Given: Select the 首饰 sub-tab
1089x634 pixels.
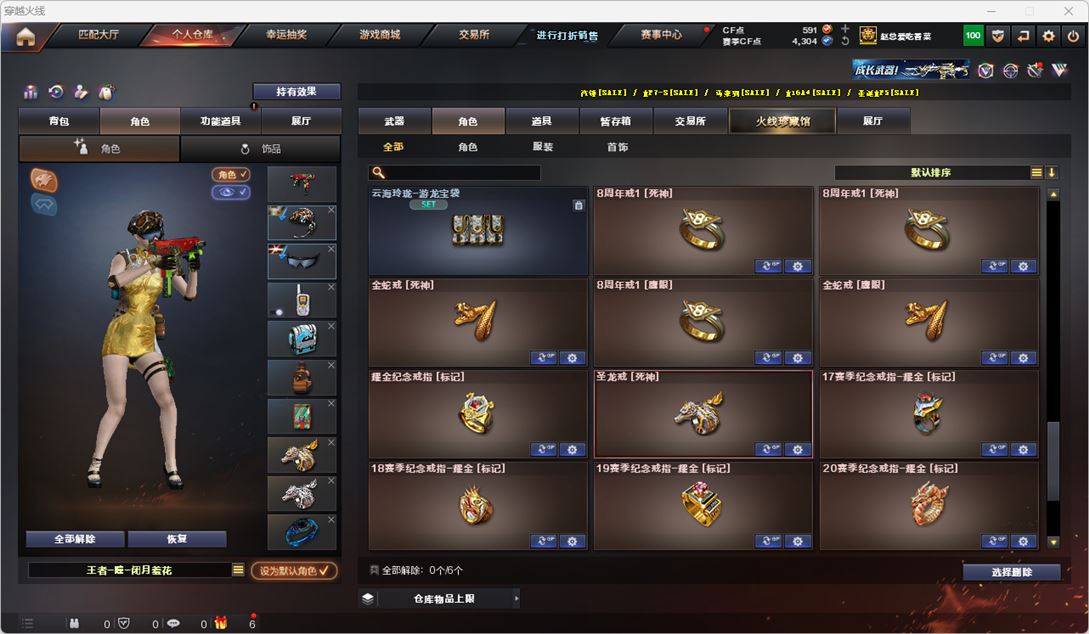Looking at the screenshot, I should [617, 147].
